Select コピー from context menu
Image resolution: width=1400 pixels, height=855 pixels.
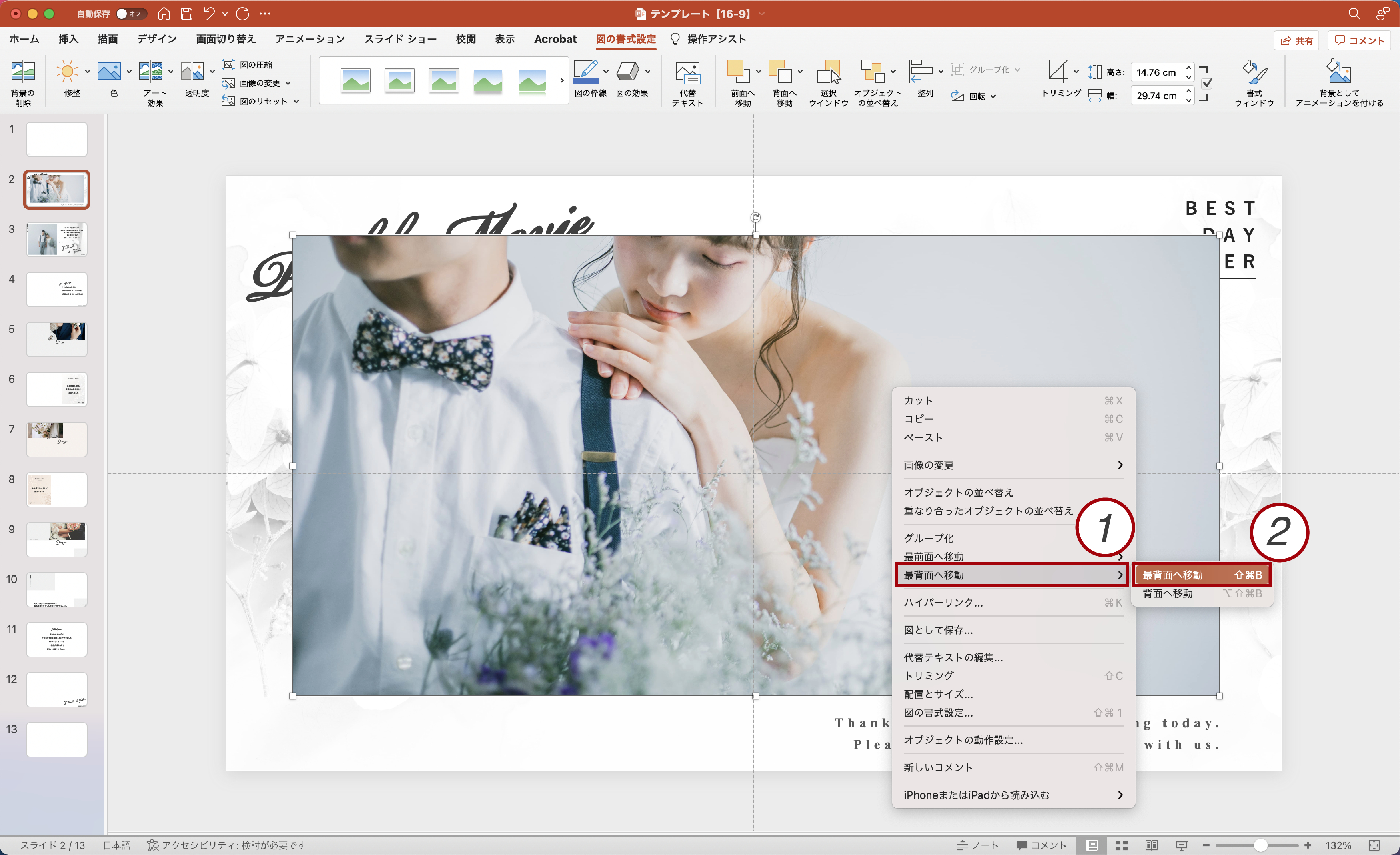1013,419
